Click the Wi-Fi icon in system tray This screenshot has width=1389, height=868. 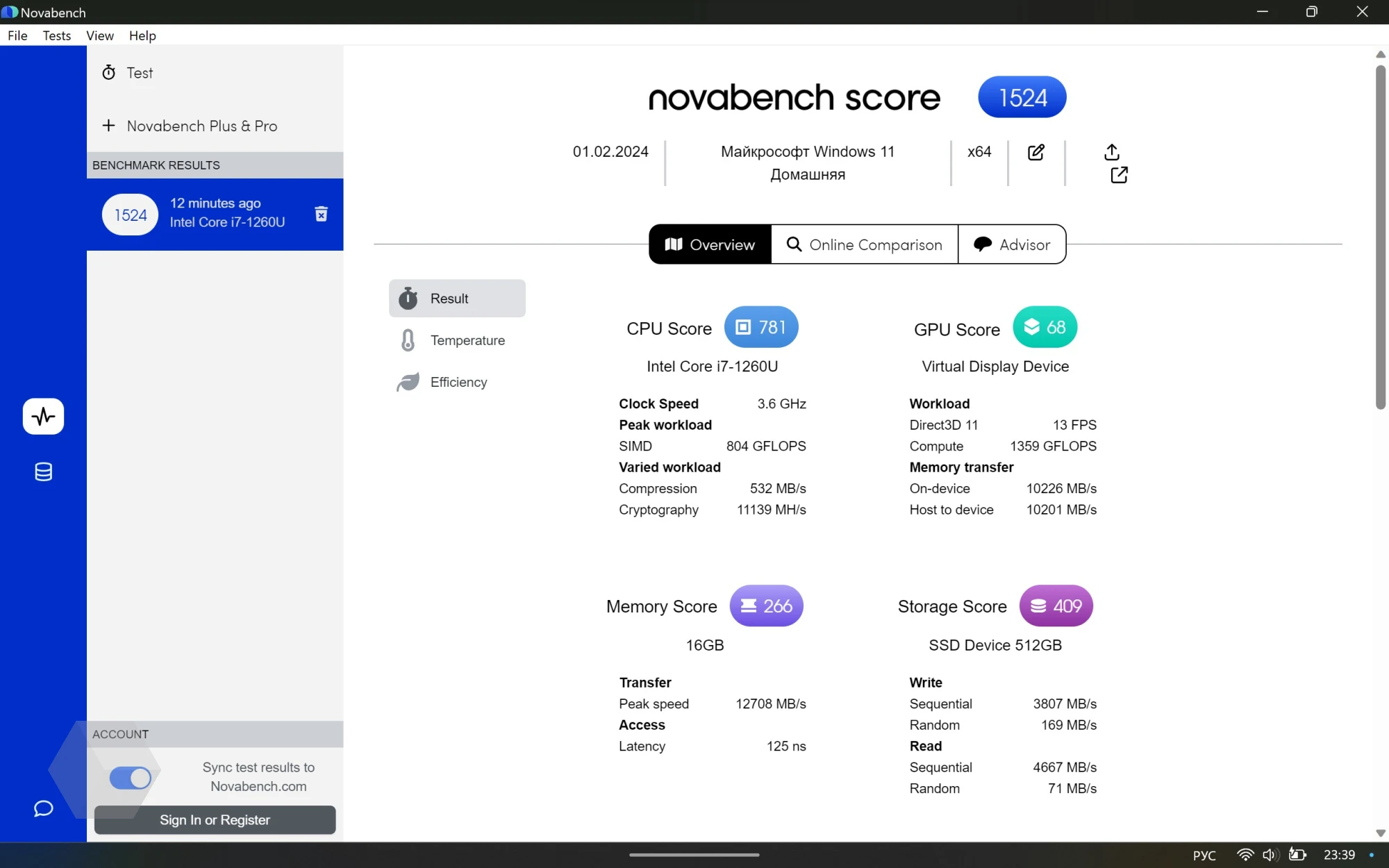tap(1245, 855)
